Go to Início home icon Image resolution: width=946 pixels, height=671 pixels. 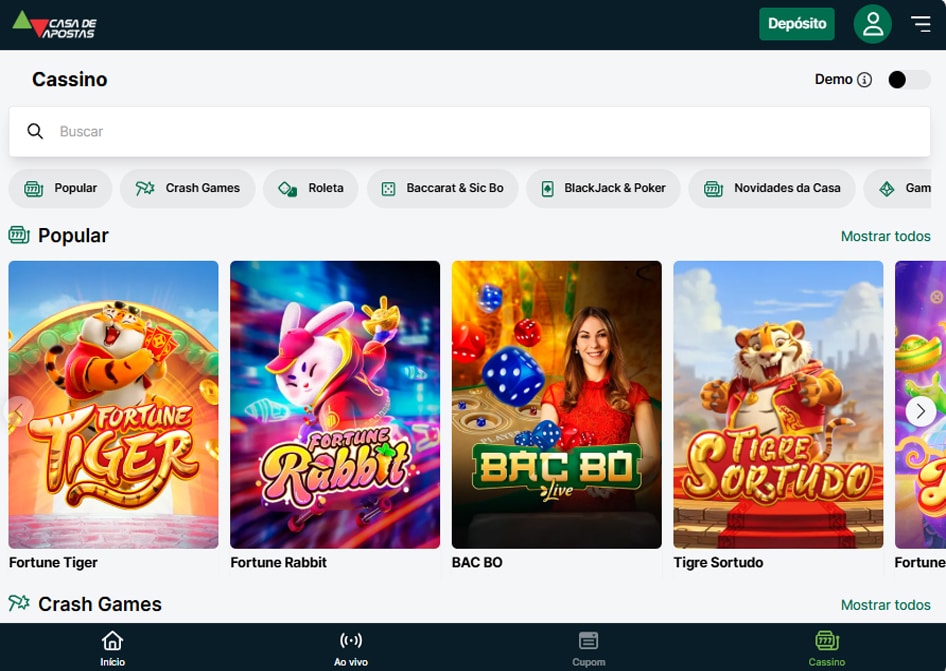113,647
